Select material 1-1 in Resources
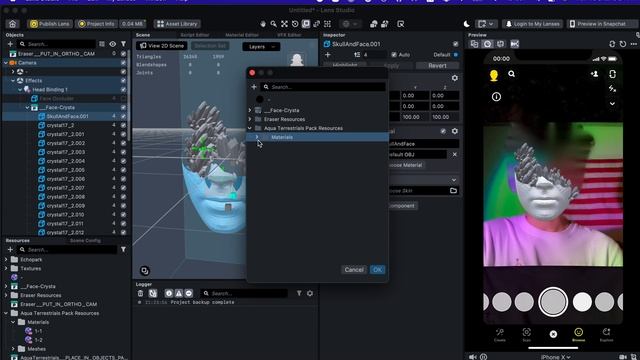 38,331
